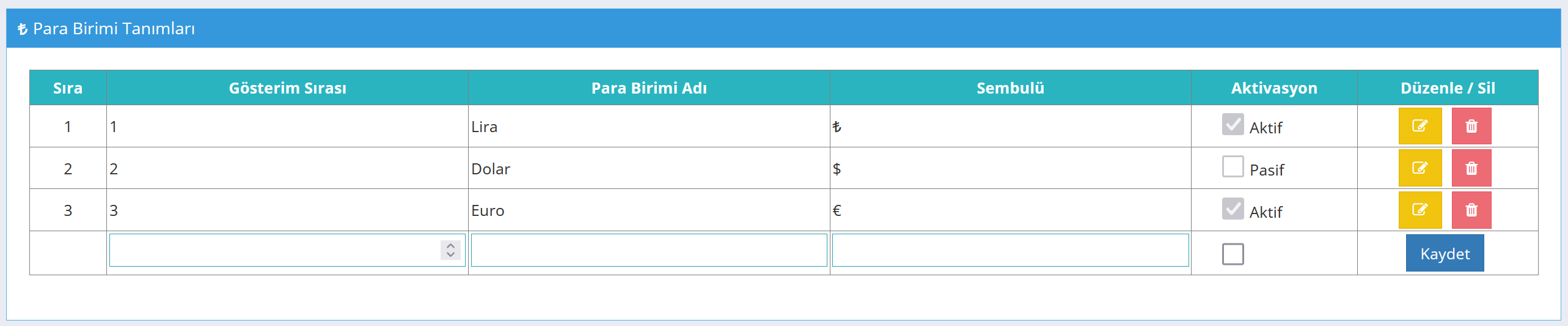Click the lira icon in the panel title
The image size is (1568, 326).
[23, 29]
